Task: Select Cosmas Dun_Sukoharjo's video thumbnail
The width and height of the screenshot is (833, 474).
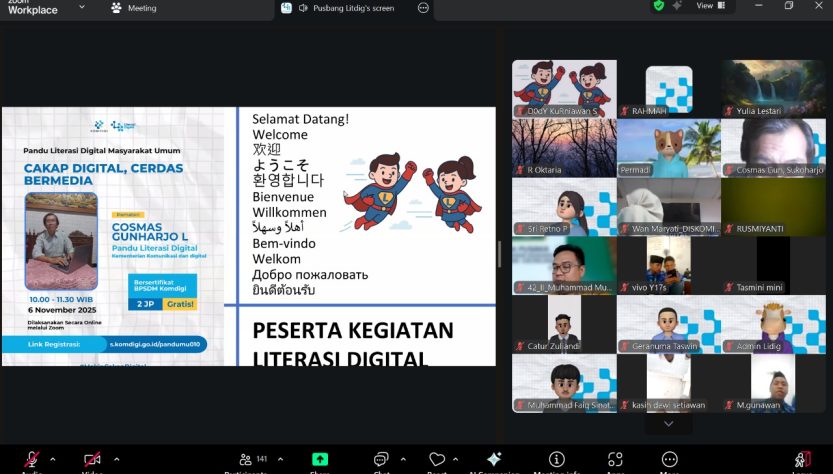Action: pyautogui.click(x=772, y=148)
